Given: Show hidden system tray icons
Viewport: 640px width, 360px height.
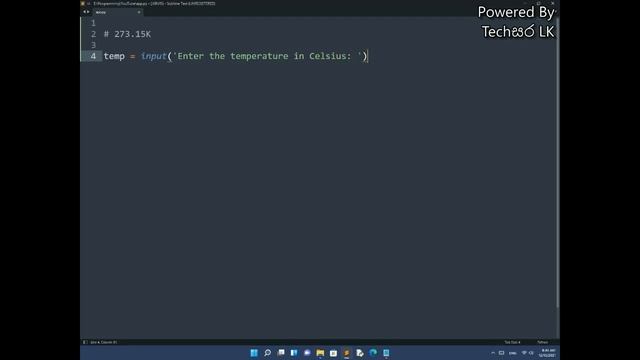Looking at the screenshot, I should [x=493, y=353].
